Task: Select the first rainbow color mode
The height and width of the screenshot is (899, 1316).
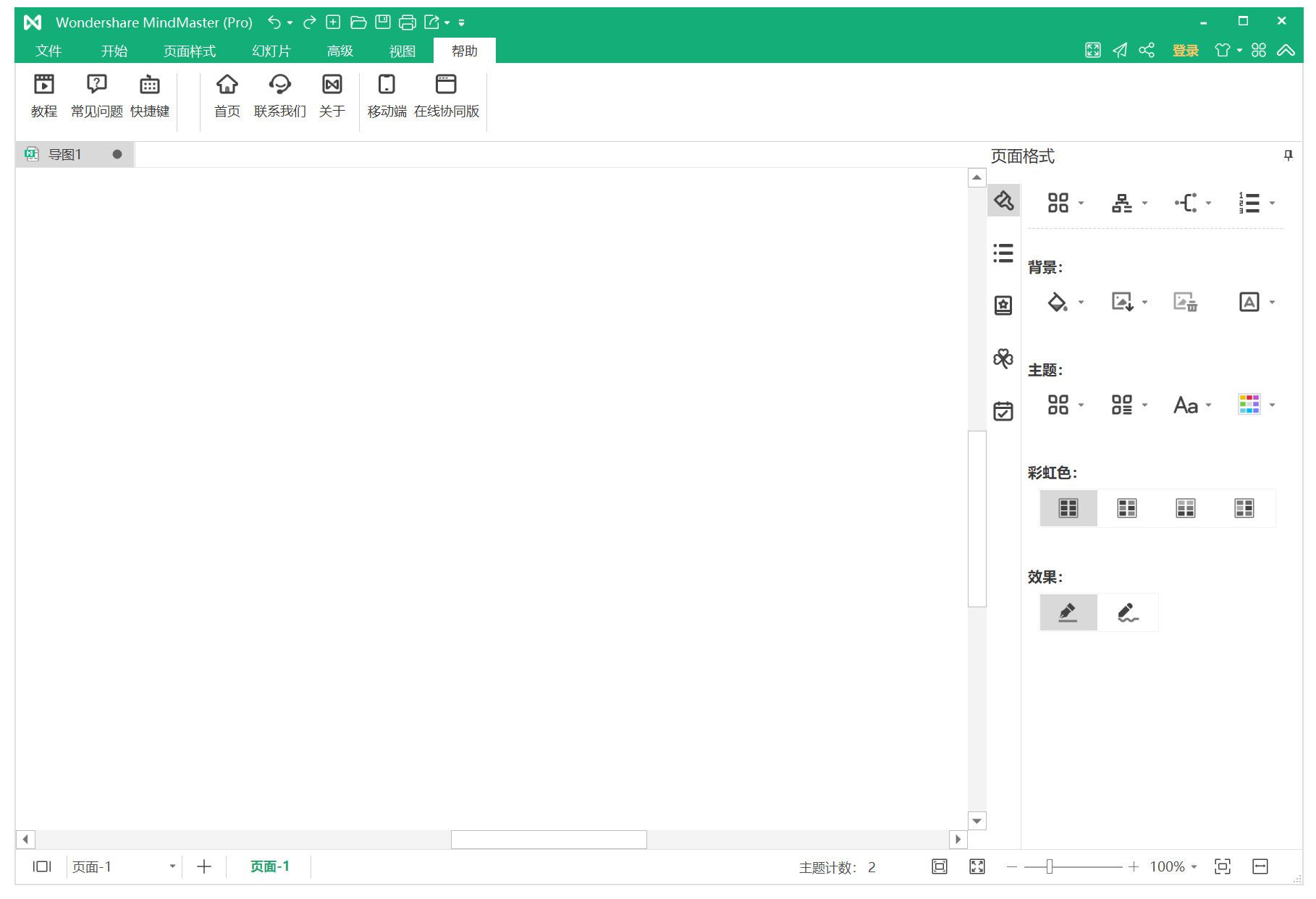Action: (x=1068, y=508)
